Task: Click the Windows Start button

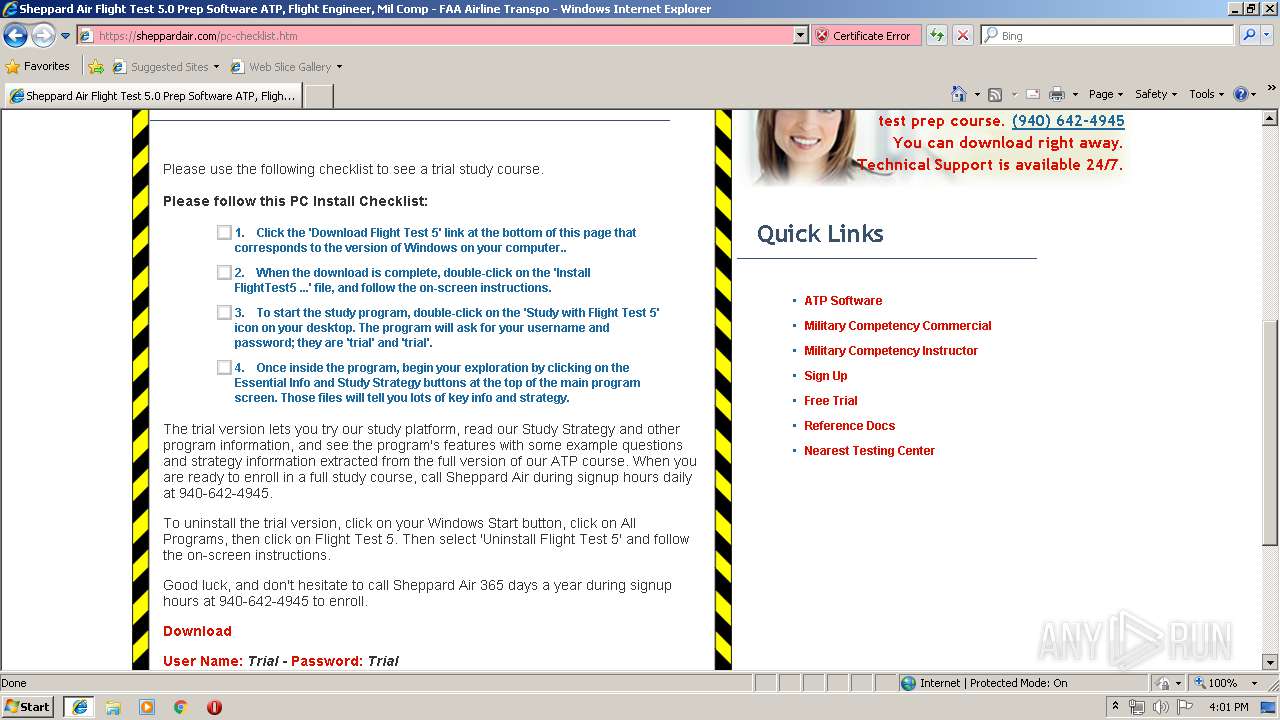Action: [x=28, y=706]
